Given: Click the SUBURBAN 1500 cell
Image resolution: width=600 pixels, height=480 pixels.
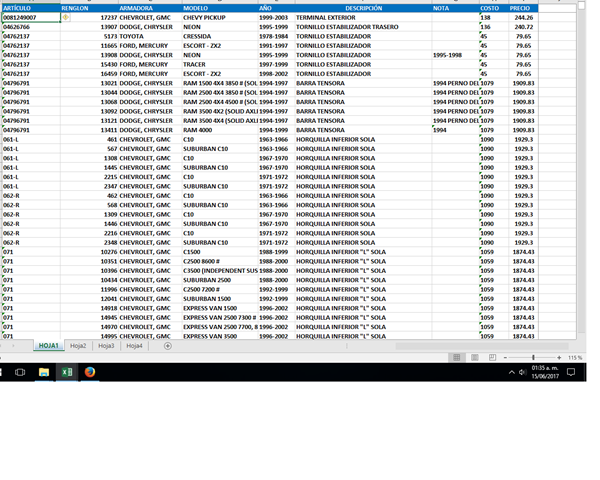Looking at the screenshot, I should coord(220,299).
